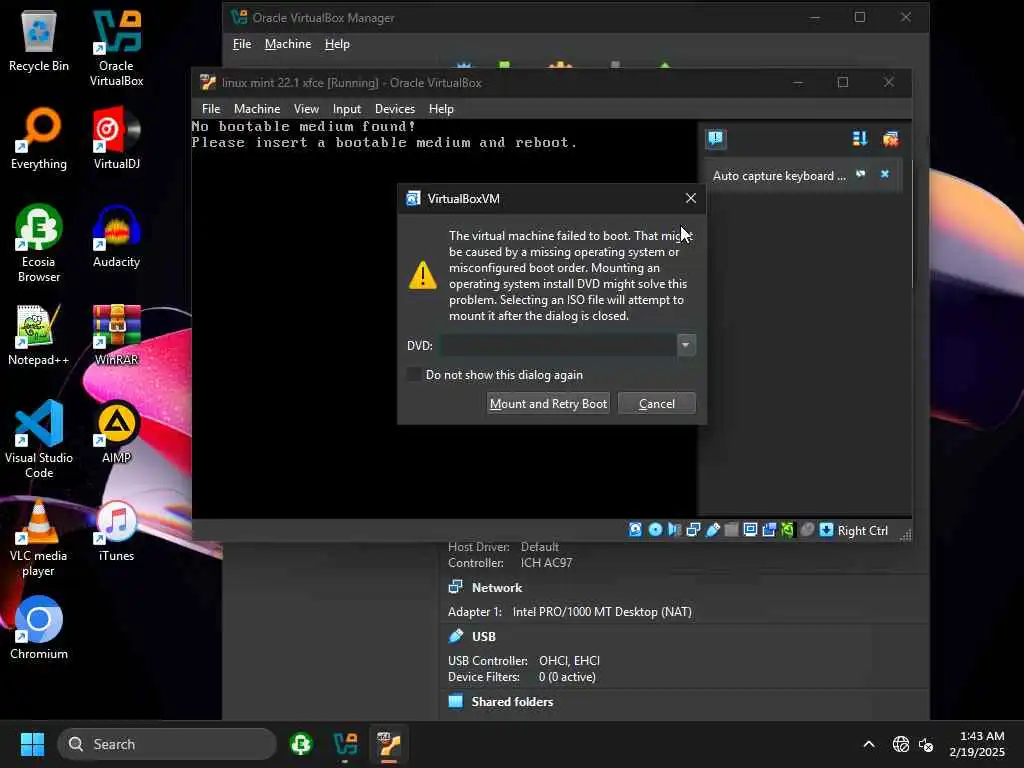Screen dimensions: 1024x768
Task: Open the VM window Machine menu
Action: click(x=257, y=109)
